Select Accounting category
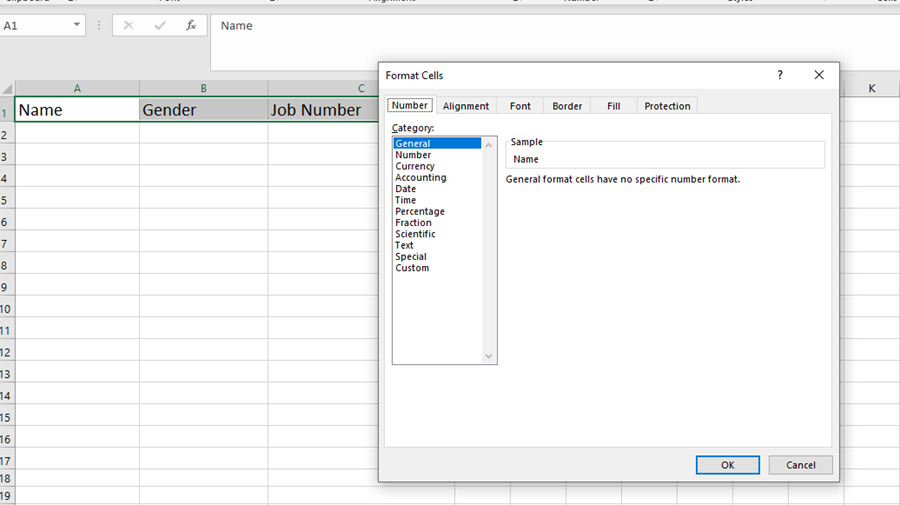This screenshot has height=505, width=900. pyautogui.click(x=437, y=177)
